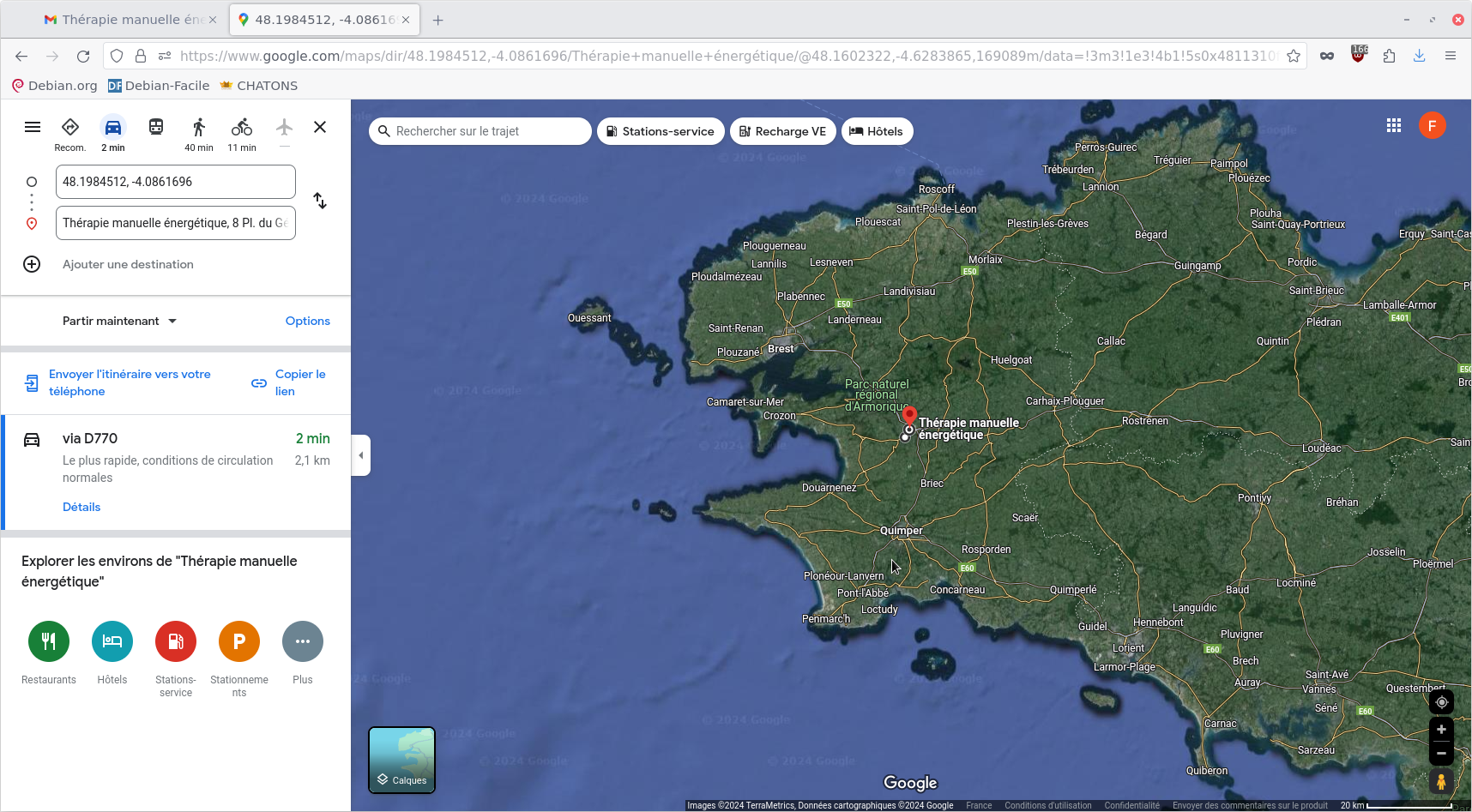
Task: Open browser extensions puzzle icon
Action: (x=1390, y=56)
